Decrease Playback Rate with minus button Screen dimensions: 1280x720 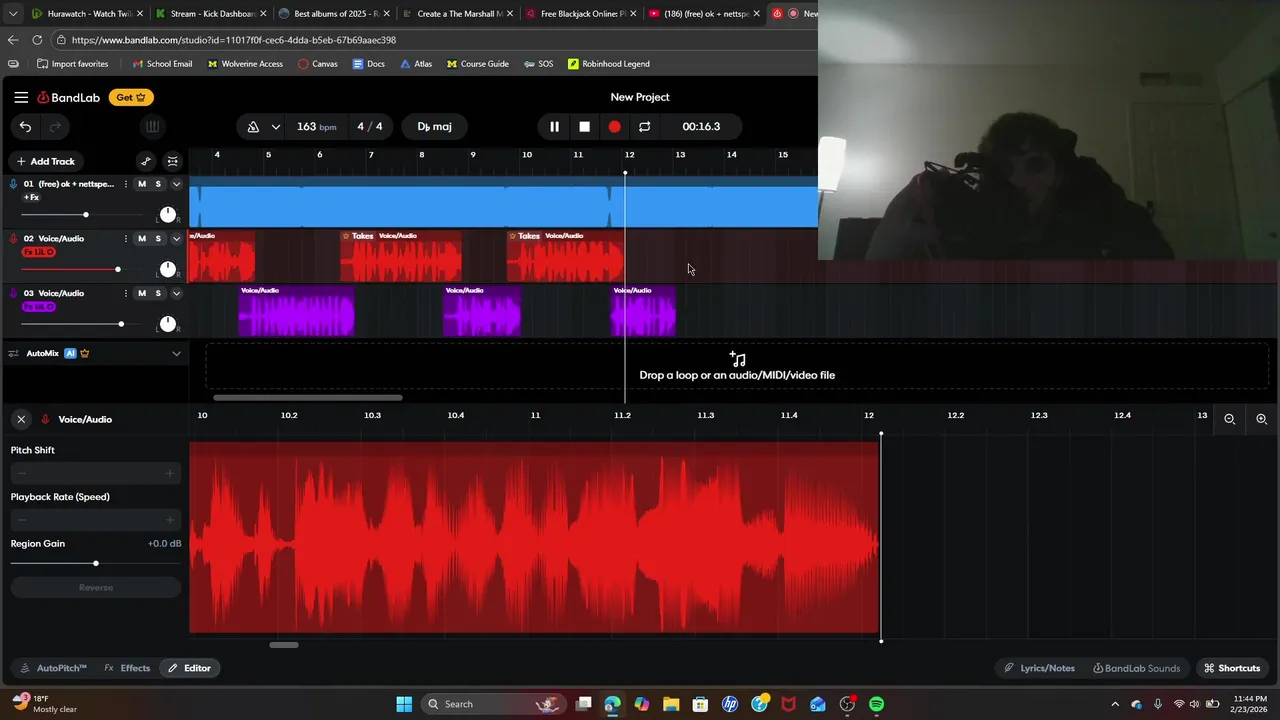click(22, 520)
